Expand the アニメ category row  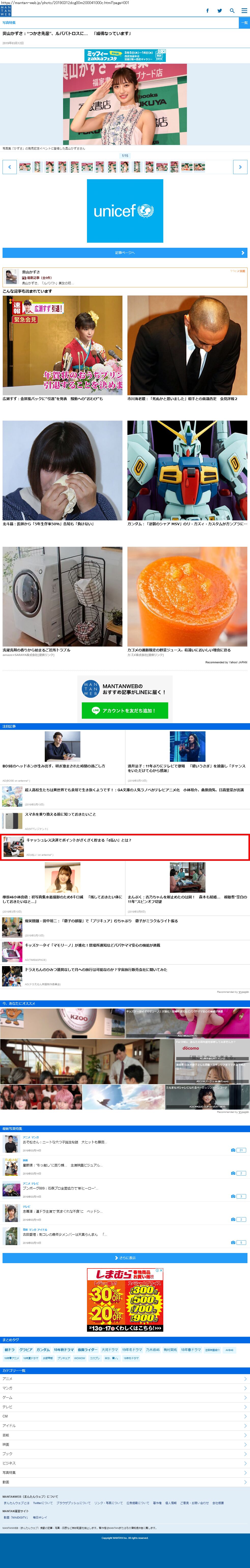pos(125,1379)
